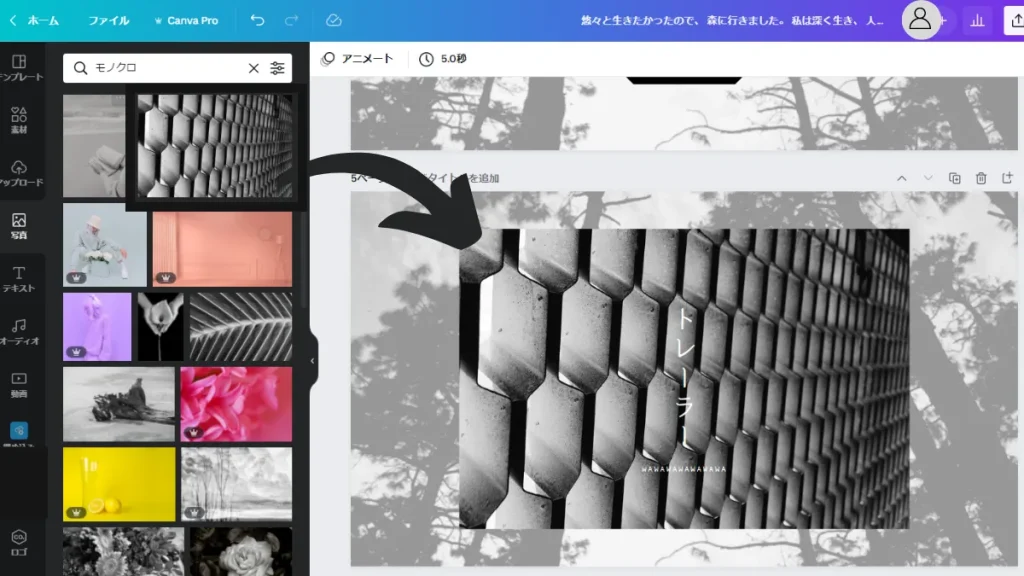This screenshot has height=576, width=1024.
Task: Move the page up with chevron
Action: pyautogui.click(x=902, y=178)
